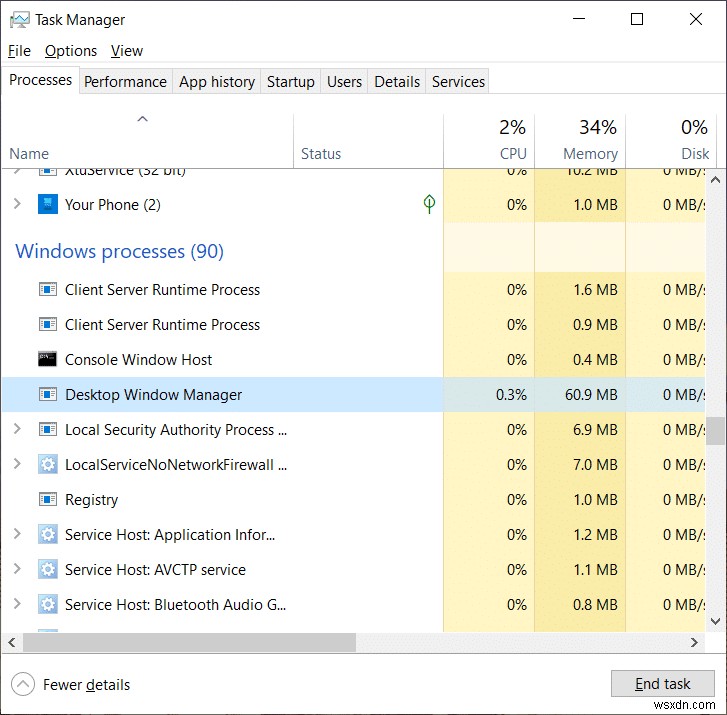Image resolution: width=727 pixels, height=715 pixels.
Task: Select the Service Host: AVCTP service name
Action: click(x=155, y=569)
